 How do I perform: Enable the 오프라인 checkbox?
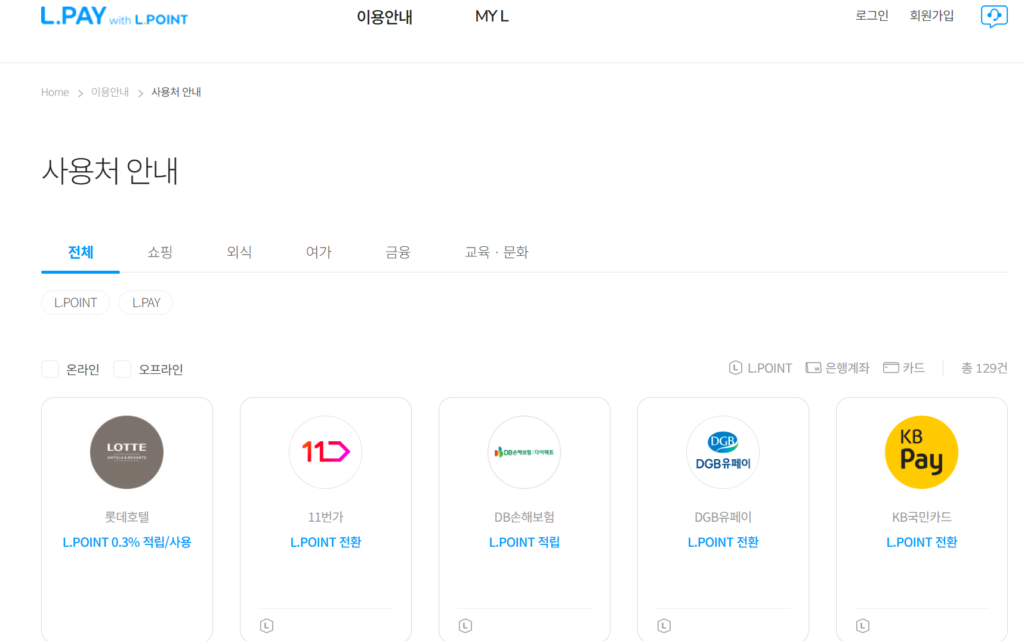click(x=121, y=369)
